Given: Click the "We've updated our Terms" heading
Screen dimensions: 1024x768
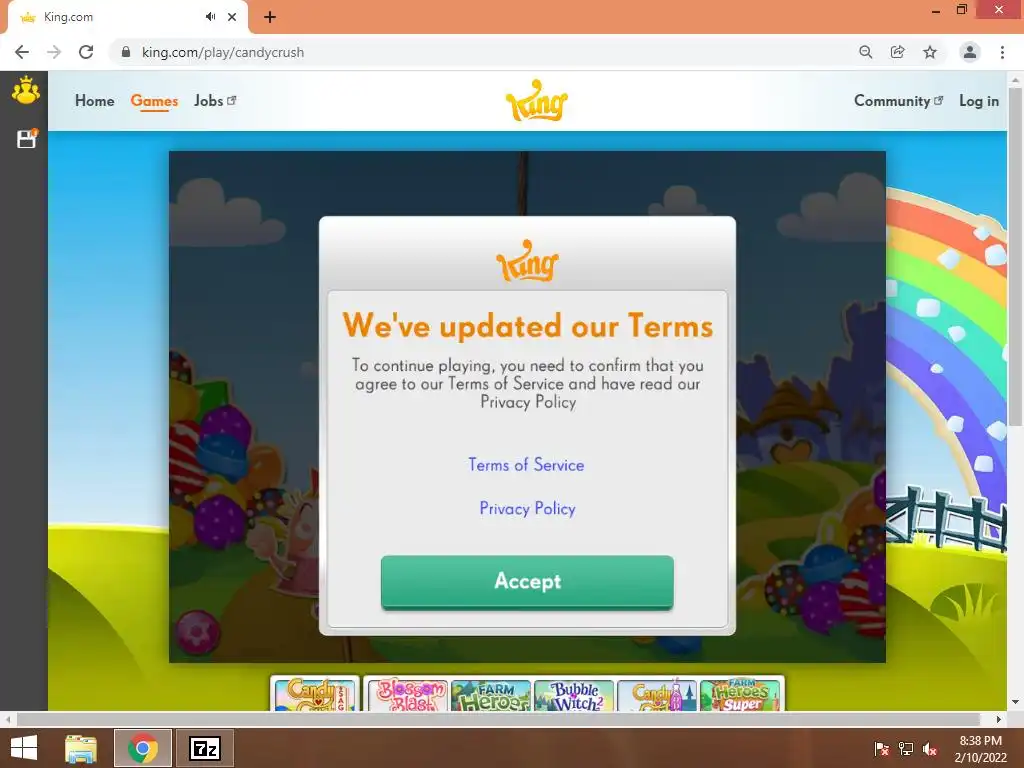Looking at the screenshot, I should [528, 325].
